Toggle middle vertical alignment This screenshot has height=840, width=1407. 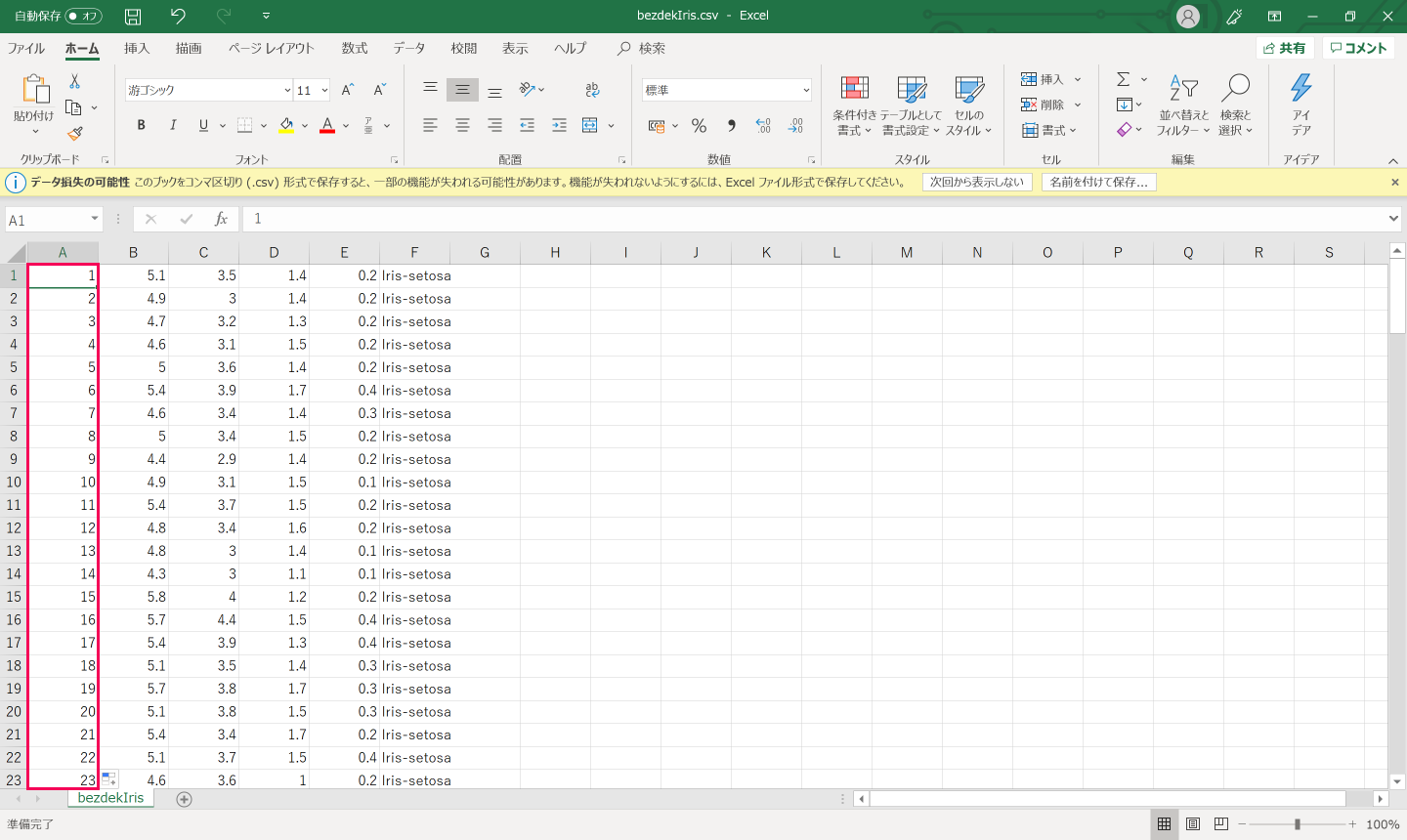pos(462,90)
